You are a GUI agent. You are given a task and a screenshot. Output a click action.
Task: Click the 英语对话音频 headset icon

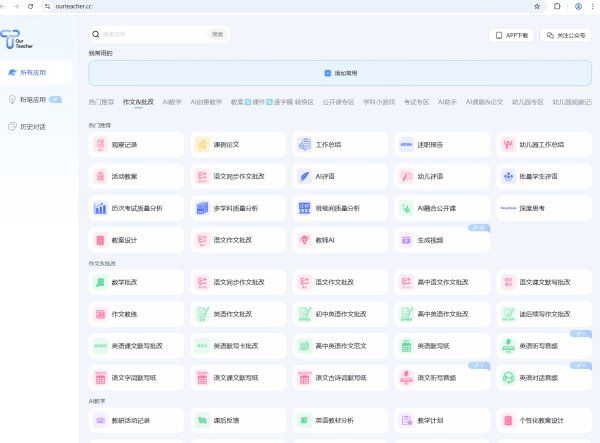(508, 378)
